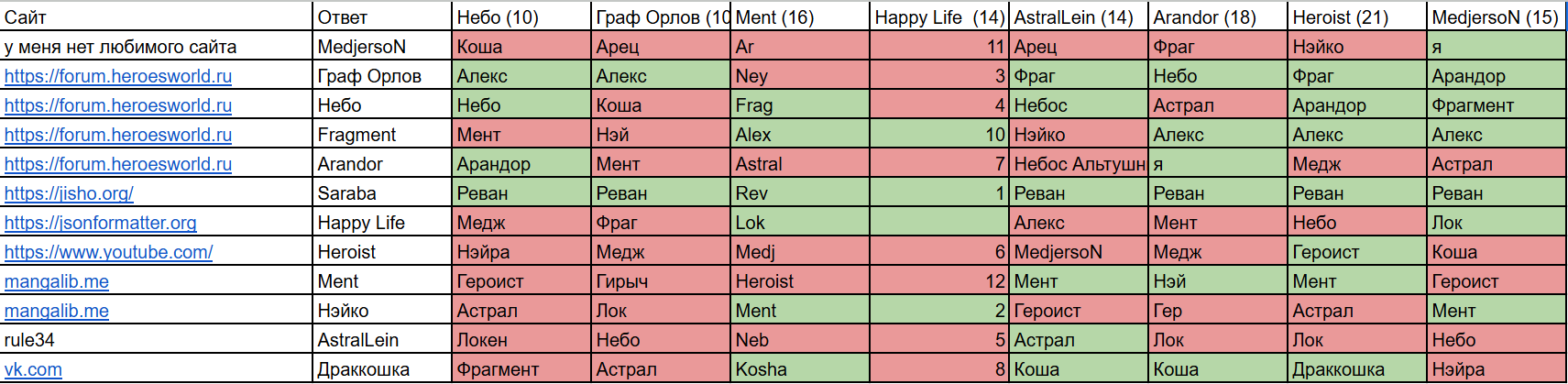The height and width of the screenshot is (384, 1568).
Task: Open mangalib.me link in Нэйко row
Action: pyautogui.click(x=56, y=311)
